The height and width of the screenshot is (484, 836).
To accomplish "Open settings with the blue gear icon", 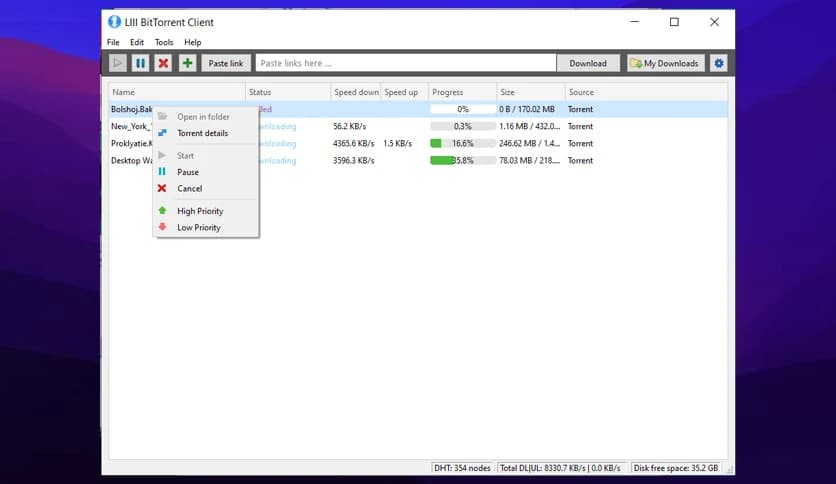I will click(x=719, y=63).
